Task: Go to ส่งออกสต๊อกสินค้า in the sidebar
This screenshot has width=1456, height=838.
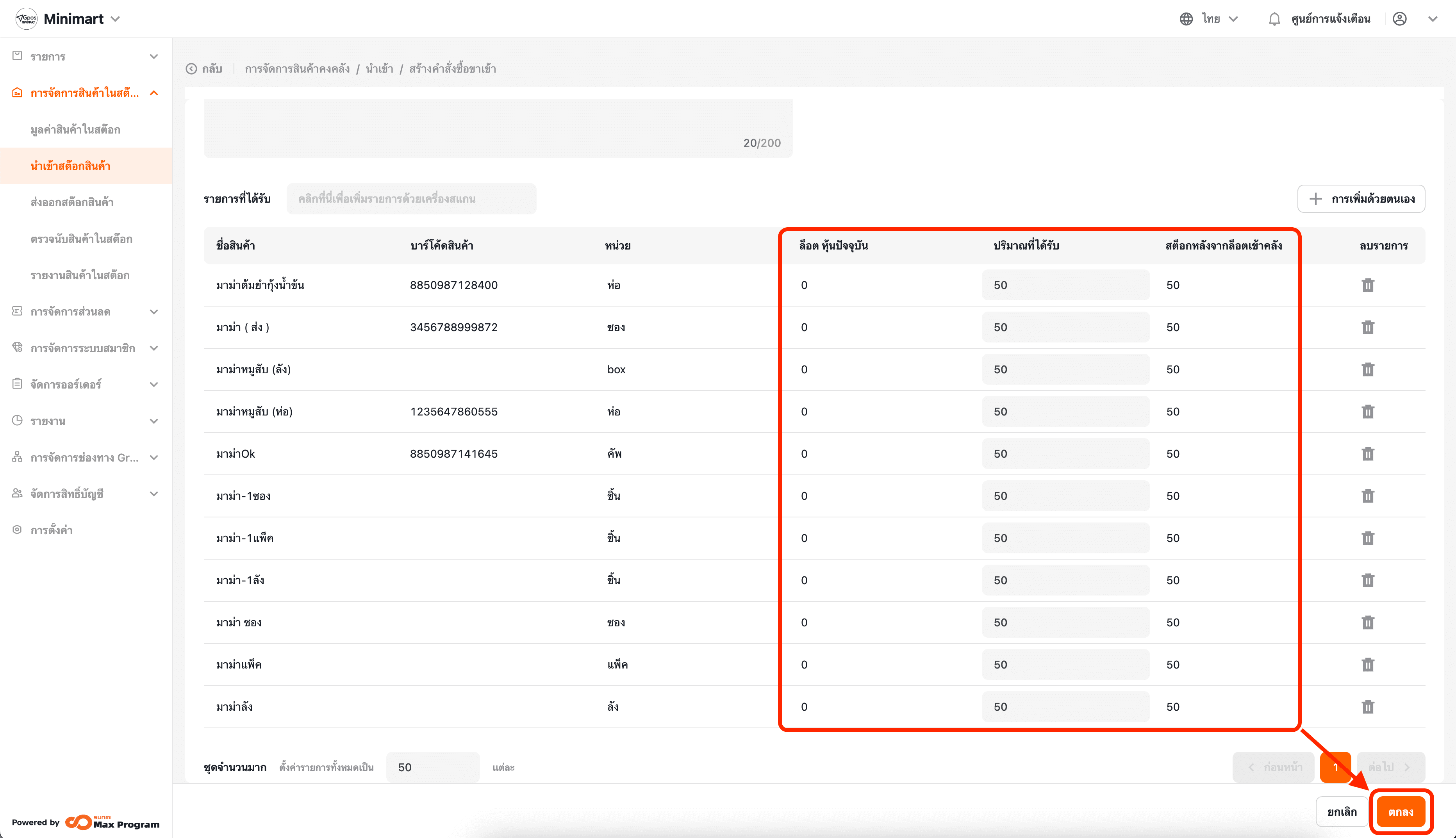Action: click(x=72, y=202)
